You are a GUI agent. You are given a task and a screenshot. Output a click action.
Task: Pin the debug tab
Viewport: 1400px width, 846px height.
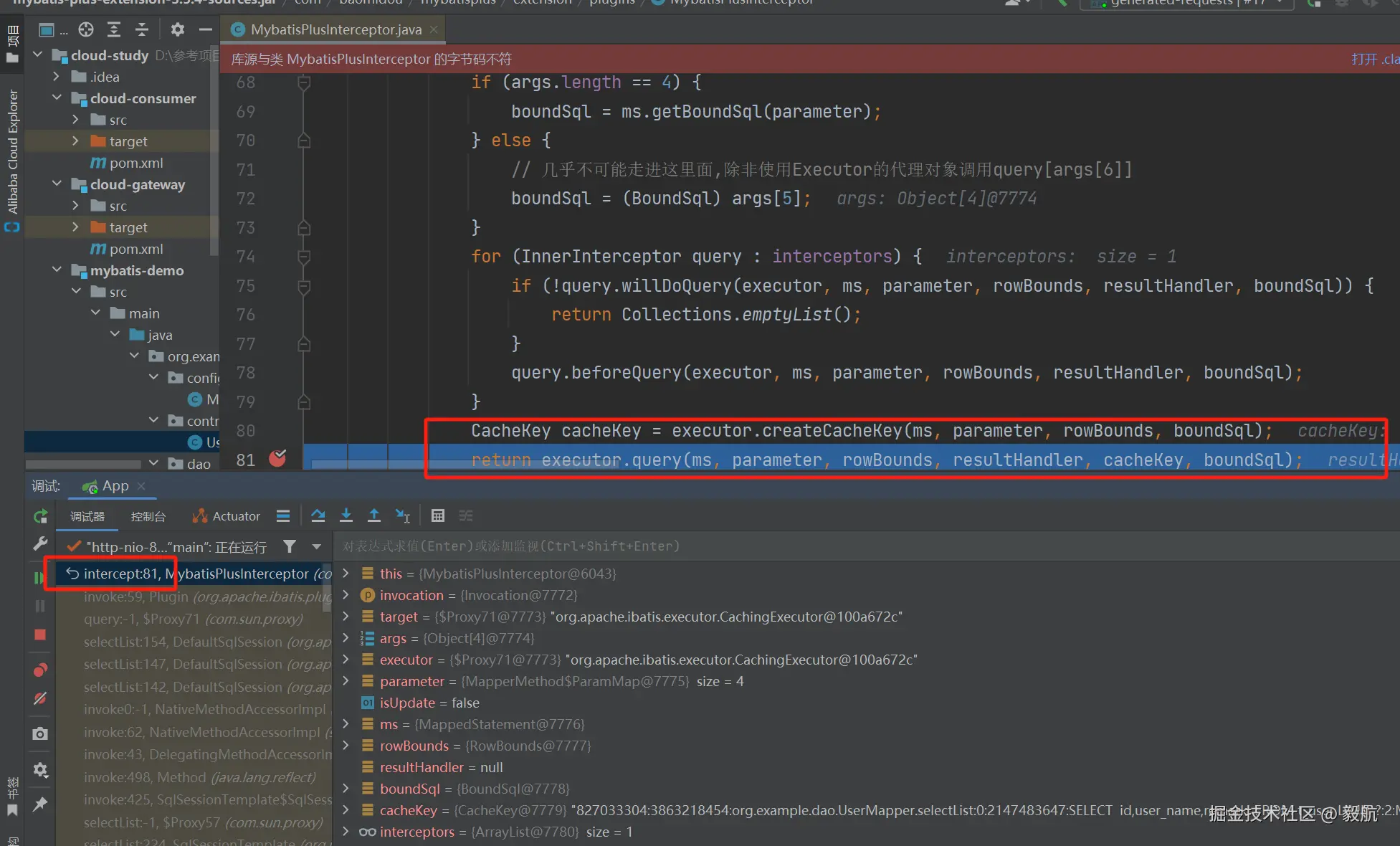pos(40,804)
